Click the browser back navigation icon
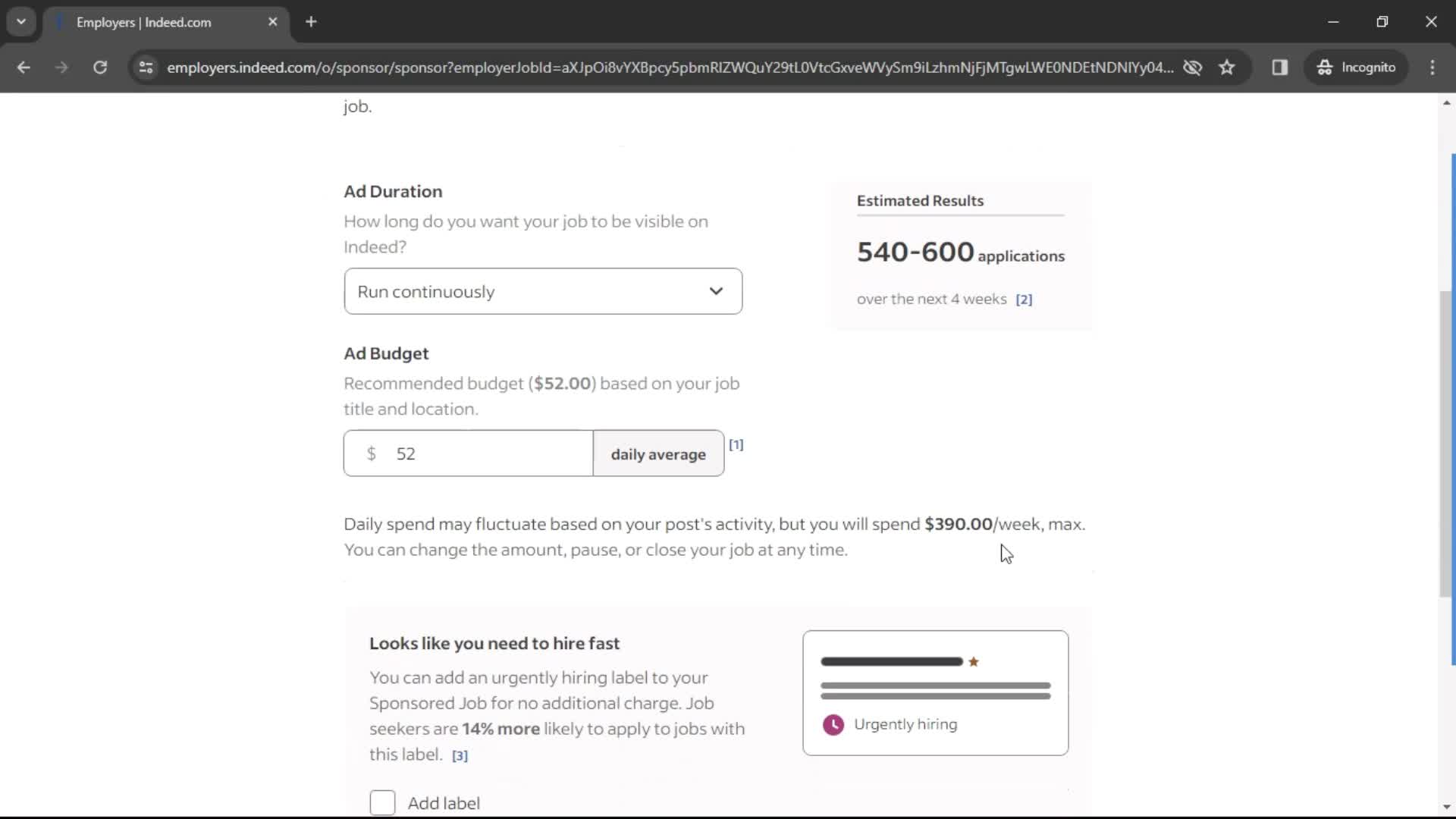The width and height of the screenshot is (1456, 819). pyautogui.click(x=24, y=67)
